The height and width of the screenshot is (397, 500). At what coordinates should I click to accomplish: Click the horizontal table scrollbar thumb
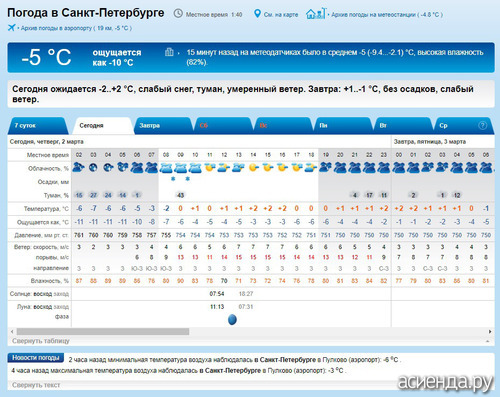click(103, 332)
